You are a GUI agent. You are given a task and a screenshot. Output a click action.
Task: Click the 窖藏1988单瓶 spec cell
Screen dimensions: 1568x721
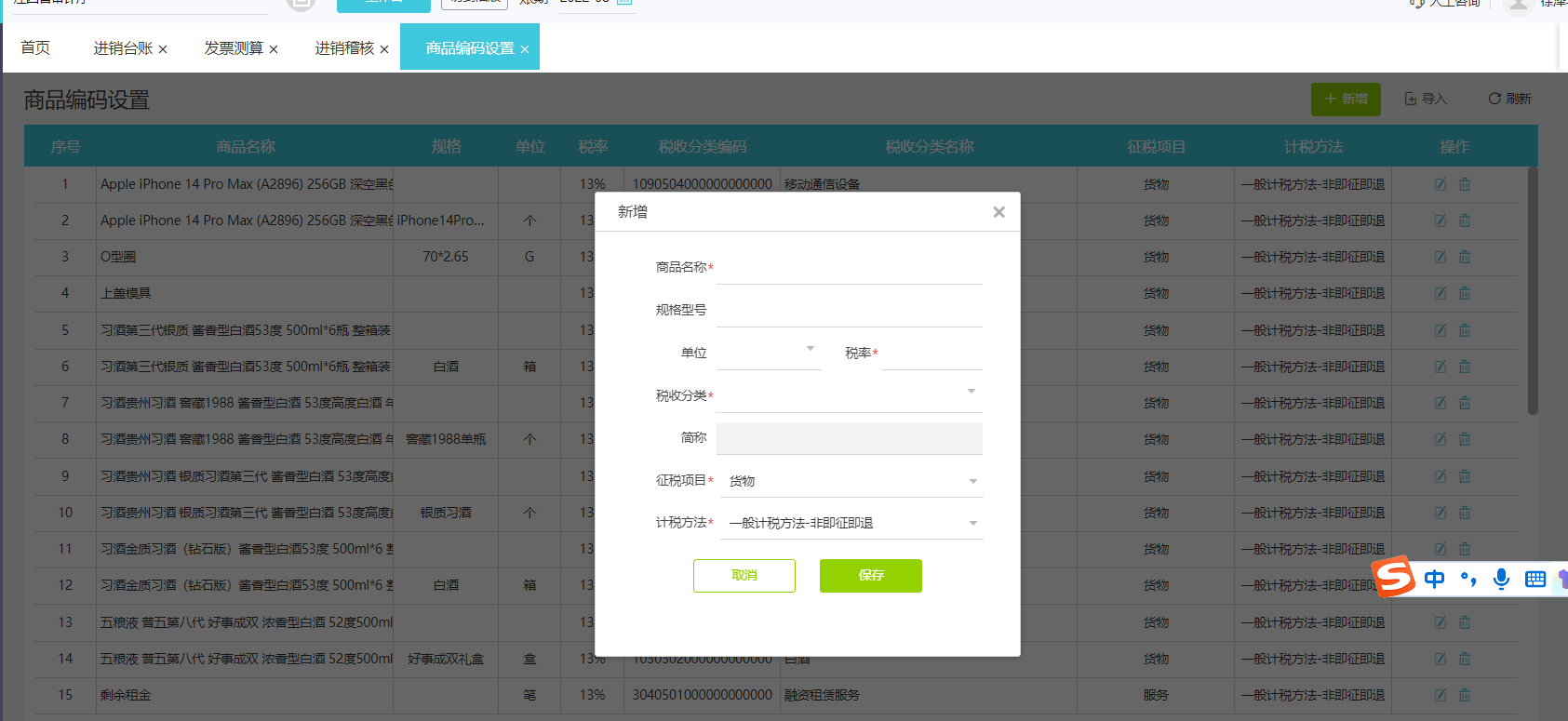click(x=446, y=439)
